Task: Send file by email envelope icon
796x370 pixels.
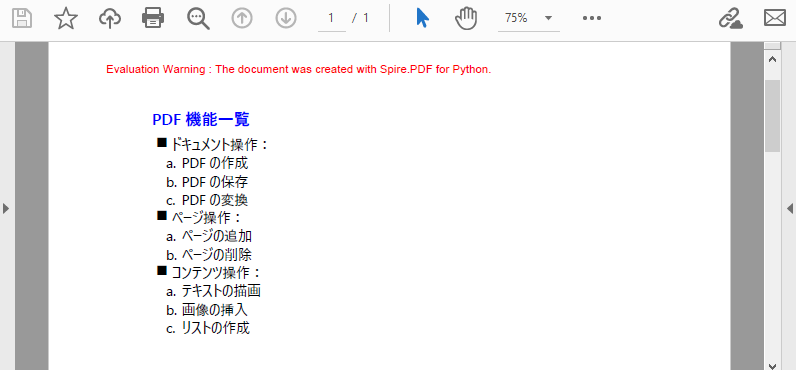Action: (775, 19)
